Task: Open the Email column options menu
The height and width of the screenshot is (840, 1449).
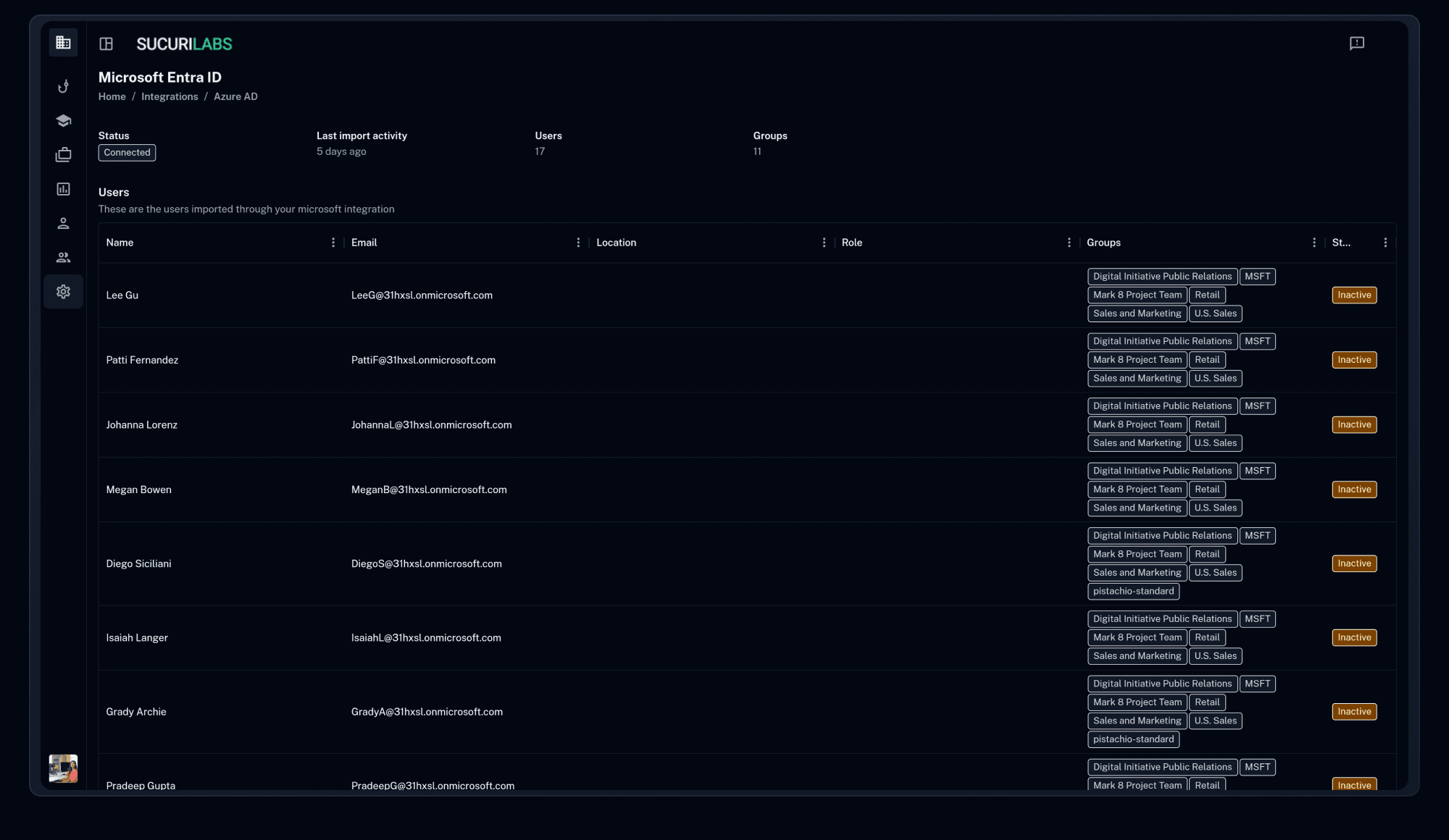Action: pos(578,243)
